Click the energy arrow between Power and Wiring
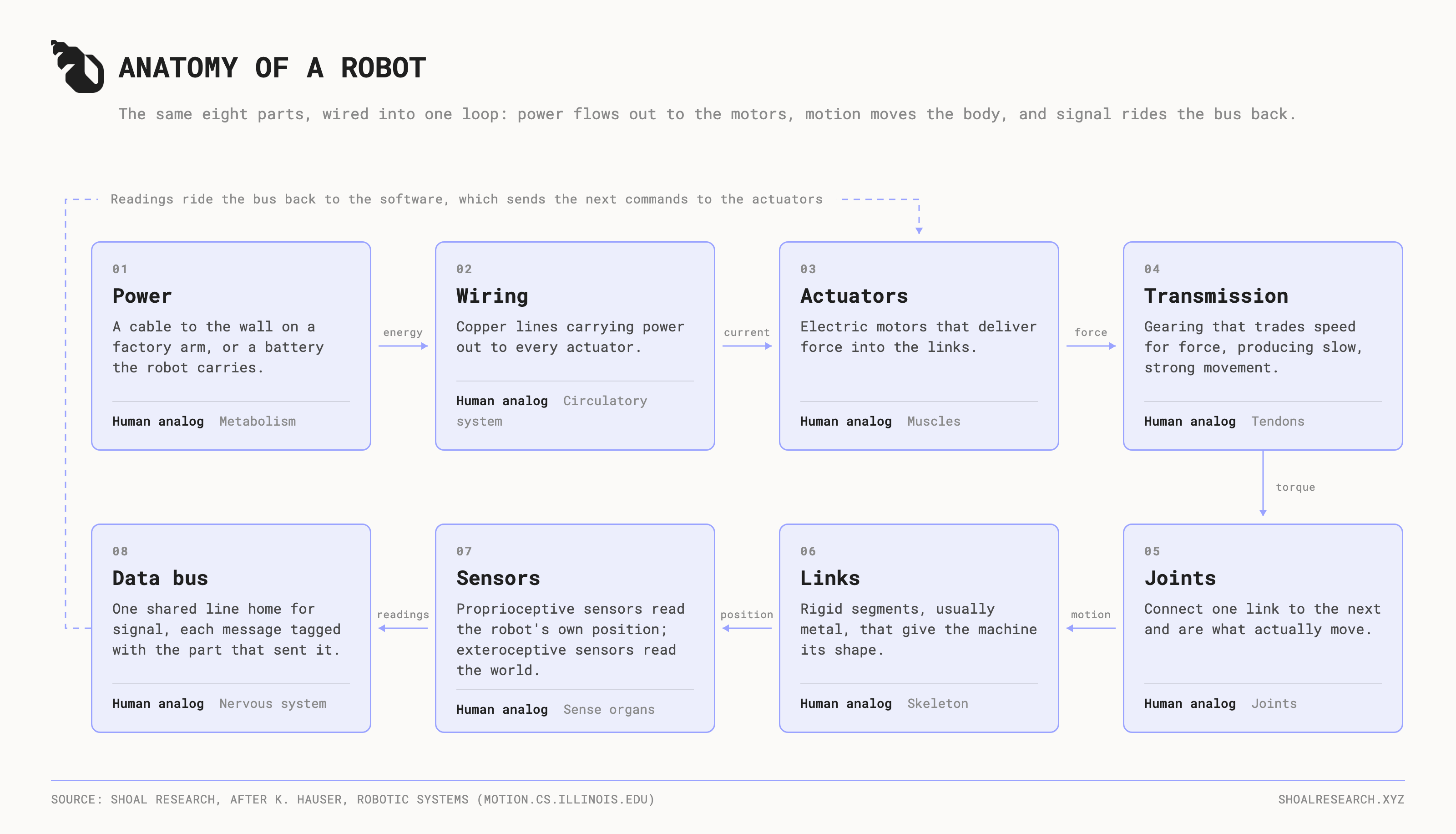This screenshot has height=834, width=1456. (x=403, y=346)
